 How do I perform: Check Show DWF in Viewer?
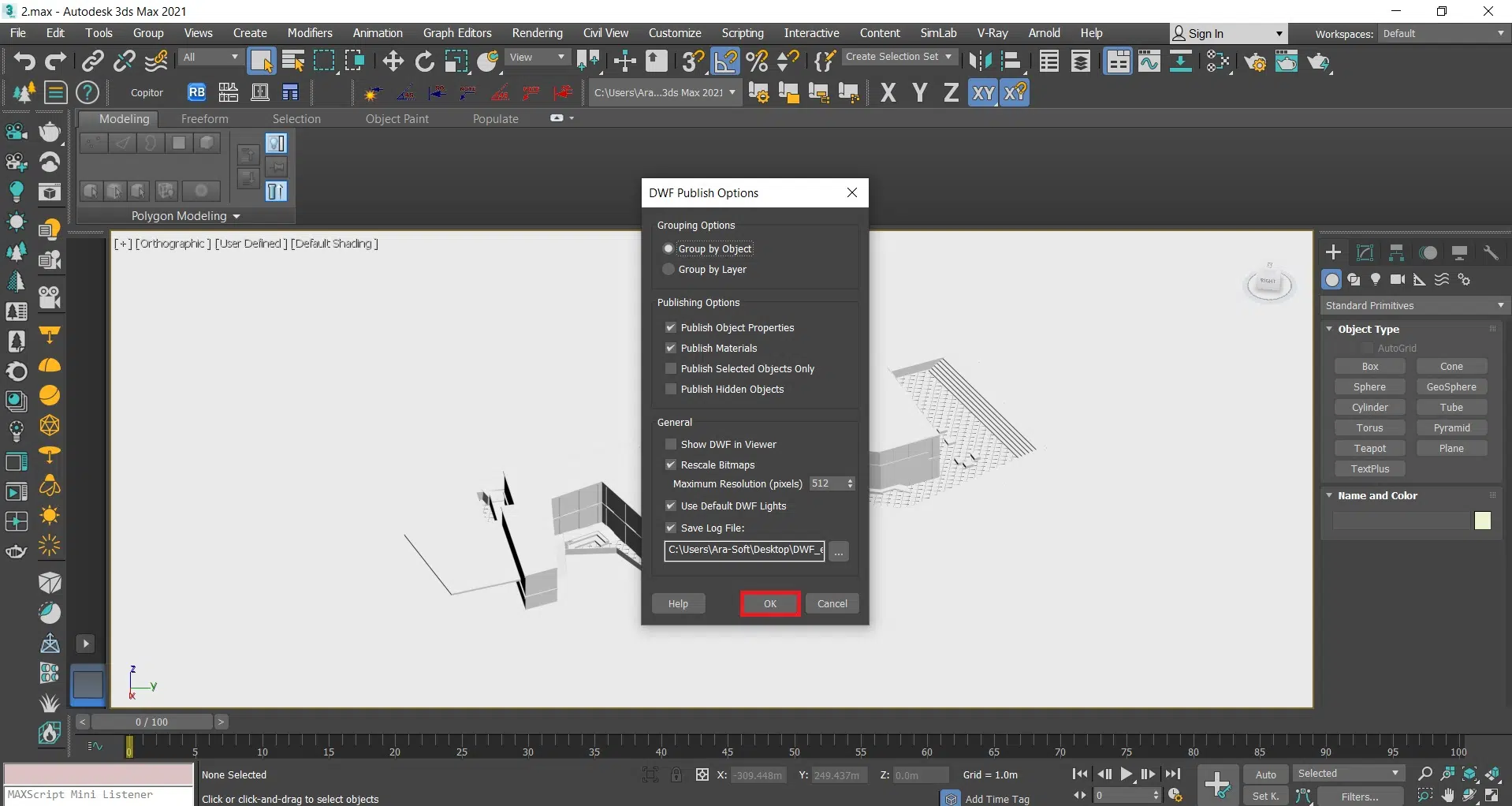pos(671,445)
